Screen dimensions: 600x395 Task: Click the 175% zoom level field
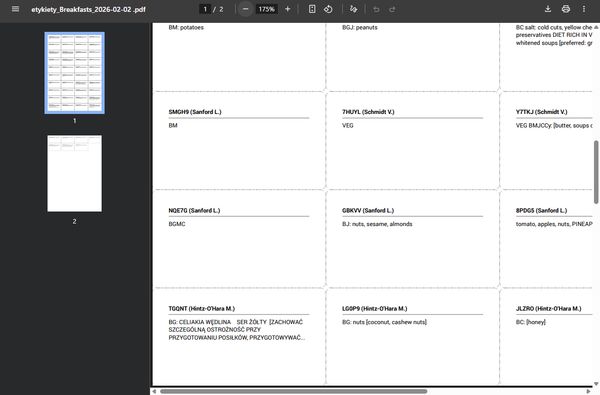[266, 9]
